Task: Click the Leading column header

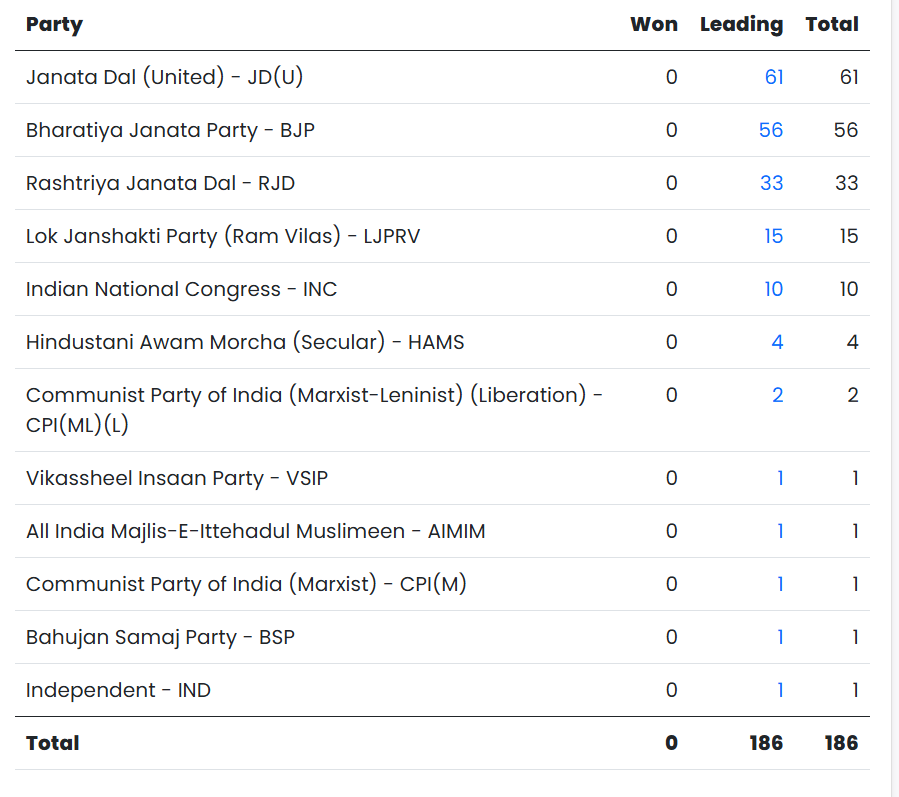Action: (741, 25)
